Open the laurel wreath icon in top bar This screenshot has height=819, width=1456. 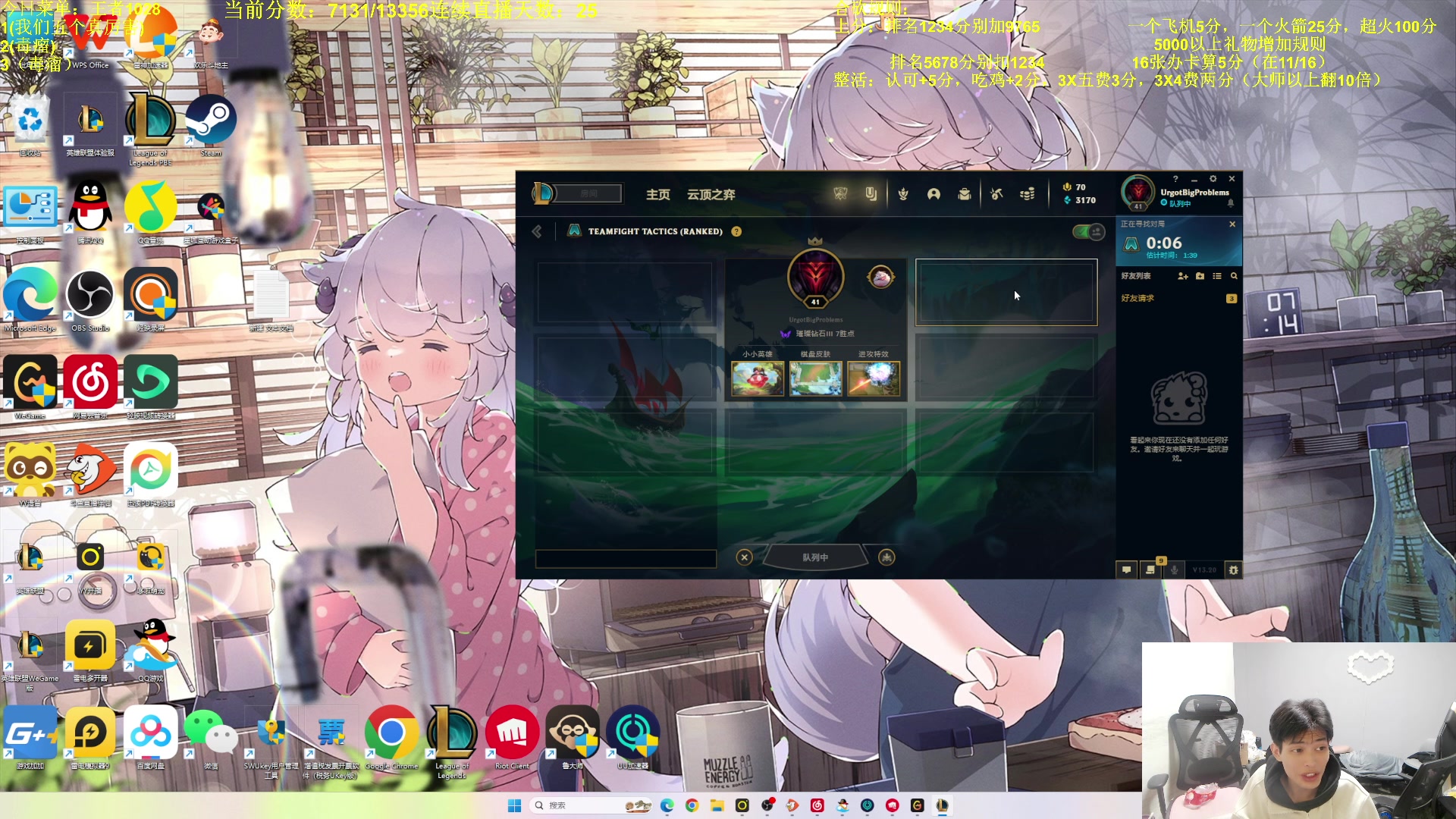point(903,194)
